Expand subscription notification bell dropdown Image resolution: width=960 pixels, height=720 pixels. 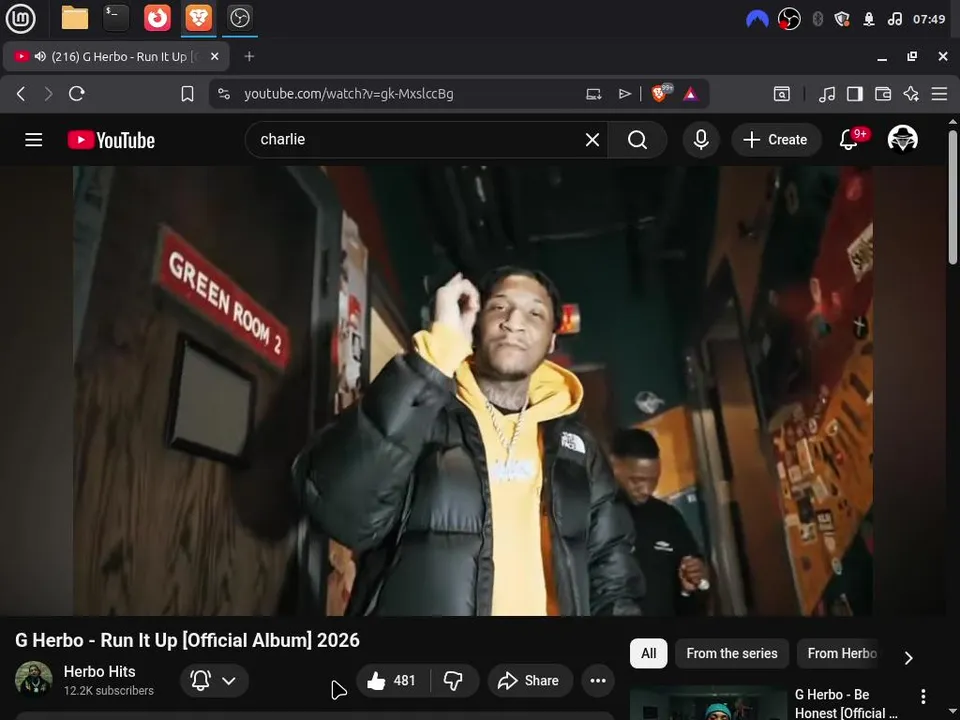click(214, 680)
